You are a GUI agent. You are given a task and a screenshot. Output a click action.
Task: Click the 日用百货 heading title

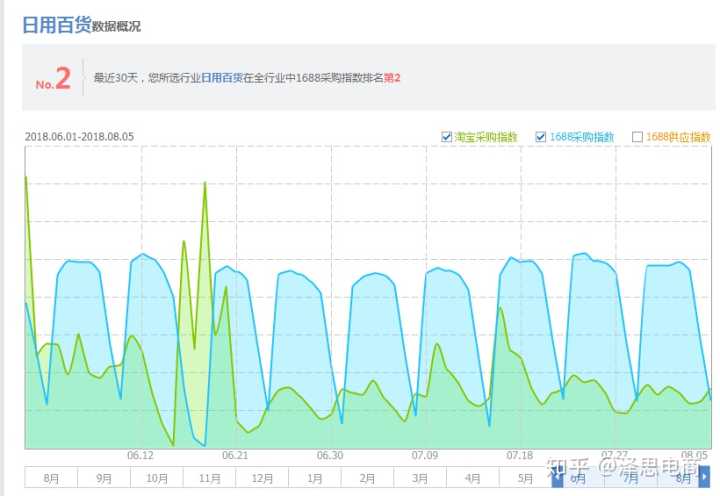click(56, 25)
